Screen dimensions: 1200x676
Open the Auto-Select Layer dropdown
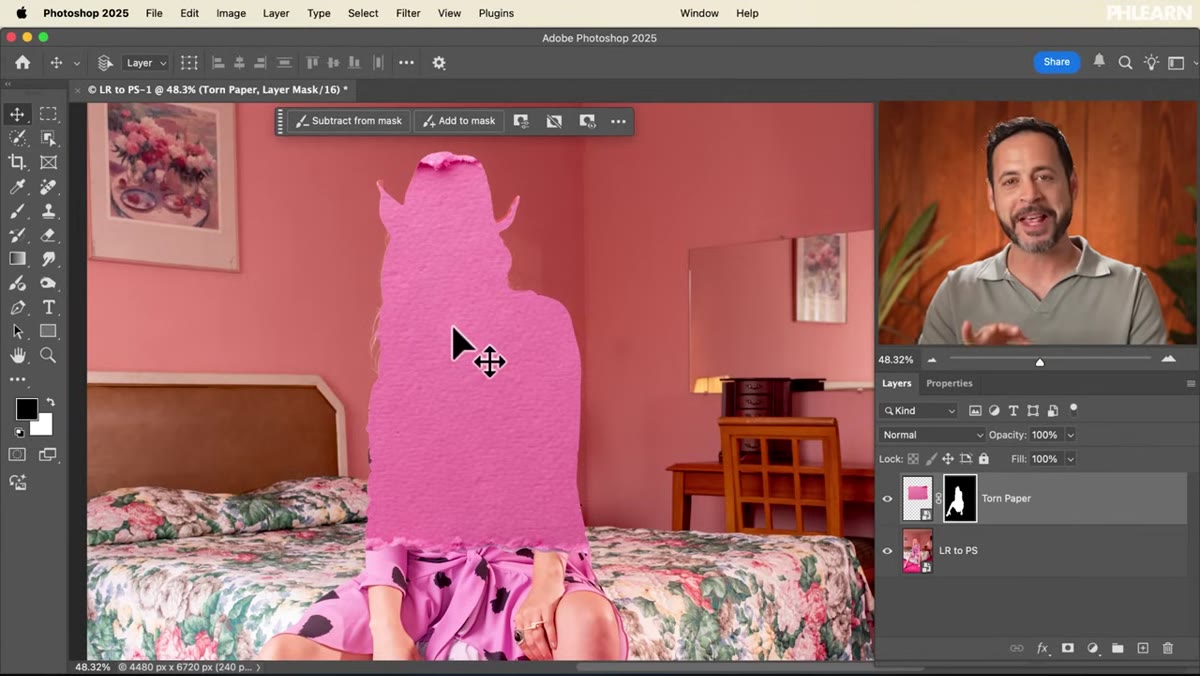click(x=146, y=62)
